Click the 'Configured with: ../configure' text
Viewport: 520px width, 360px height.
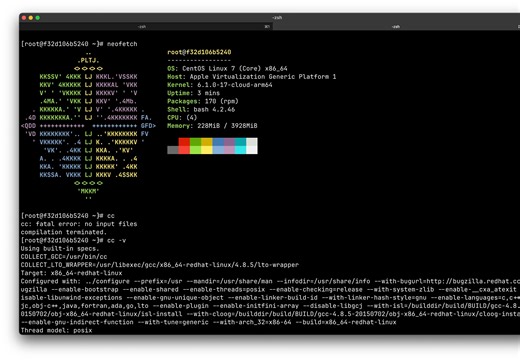coord(75,281)
